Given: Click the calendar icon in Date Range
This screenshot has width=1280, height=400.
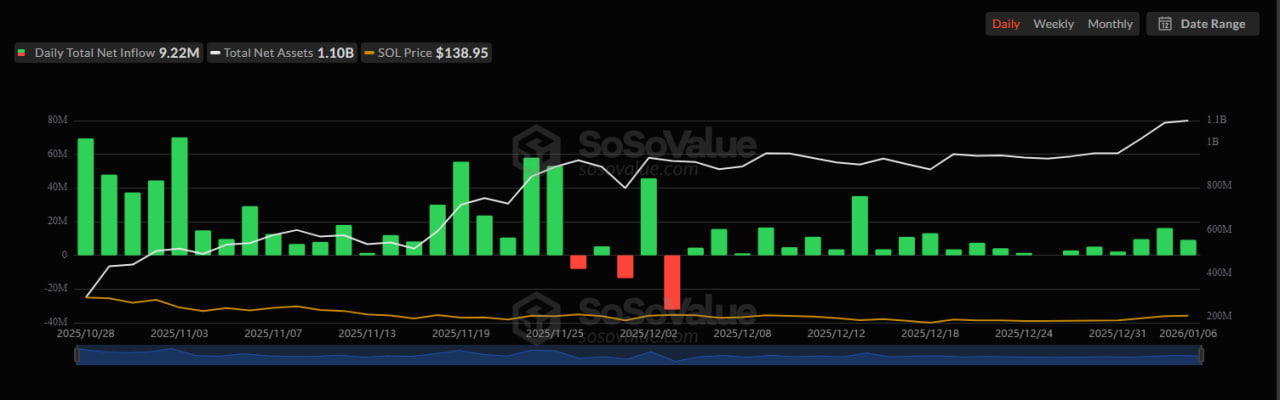Looking at the screenshot, I should pyautogui.click(x=1165, y=24).
